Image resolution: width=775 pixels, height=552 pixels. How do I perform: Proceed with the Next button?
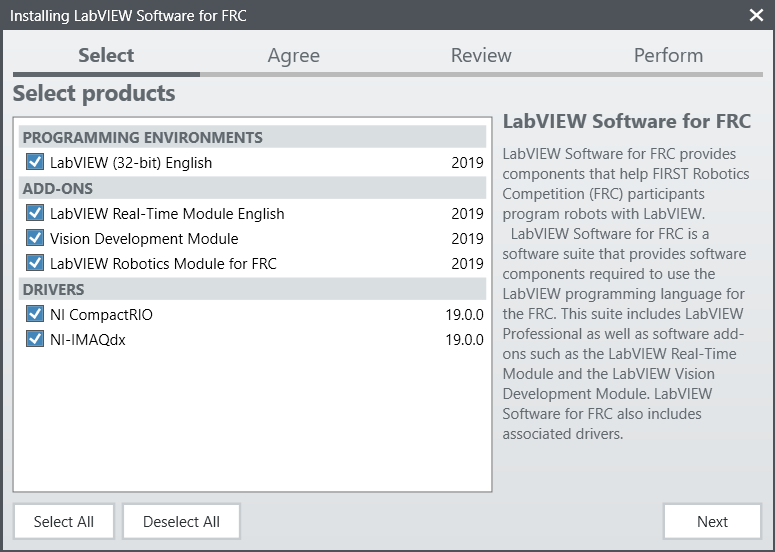712,521
